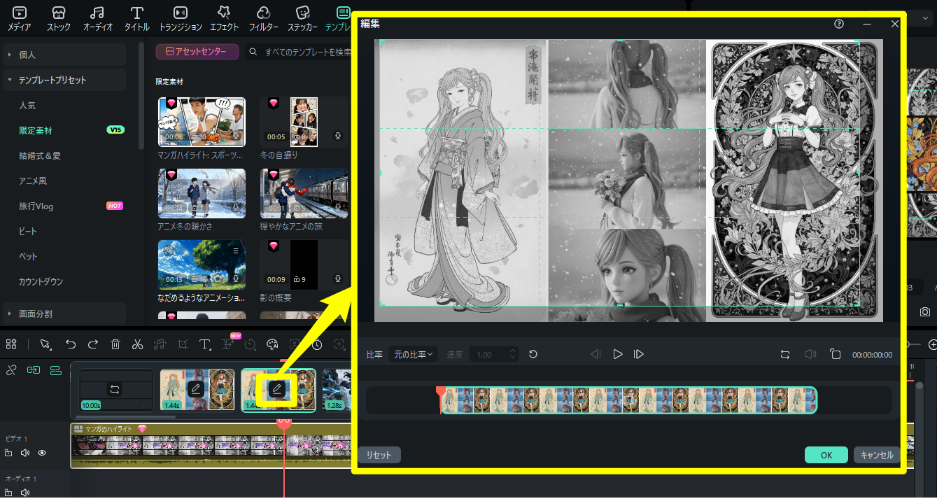Mute the オーディオ 1 track
The image size is (937, 498).
coord(25,493)
